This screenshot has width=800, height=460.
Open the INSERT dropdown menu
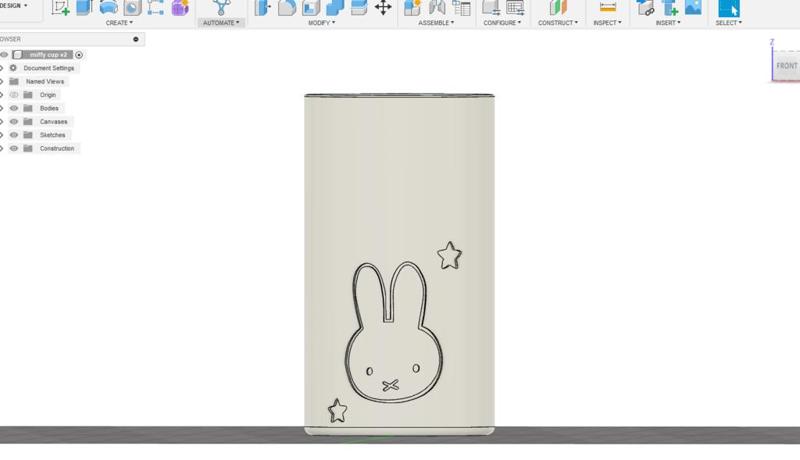pyautogui.click(x=668, y=23)
